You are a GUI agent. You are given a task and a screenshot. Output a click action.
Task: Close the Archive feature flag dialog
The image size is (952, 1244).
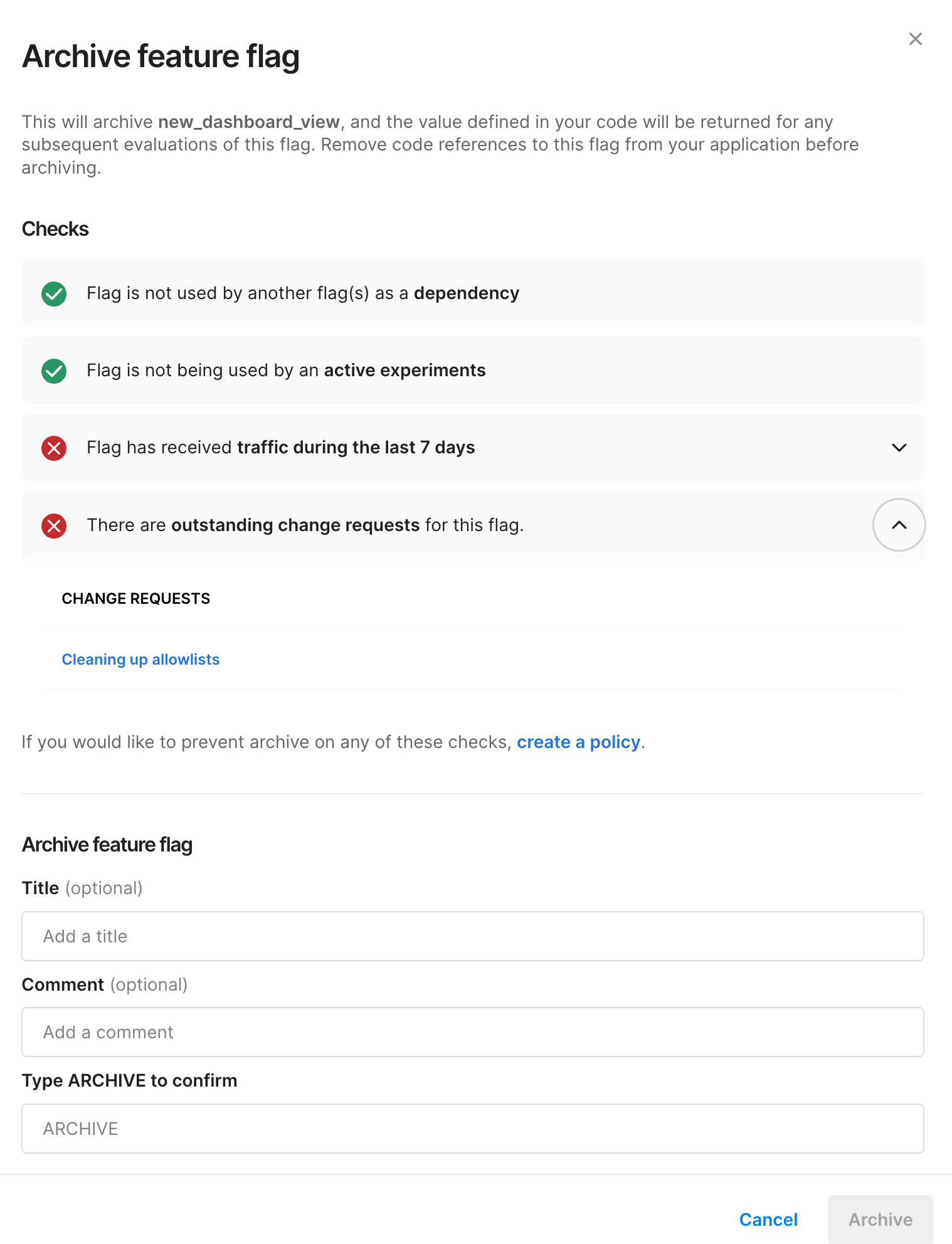(915, 38)
